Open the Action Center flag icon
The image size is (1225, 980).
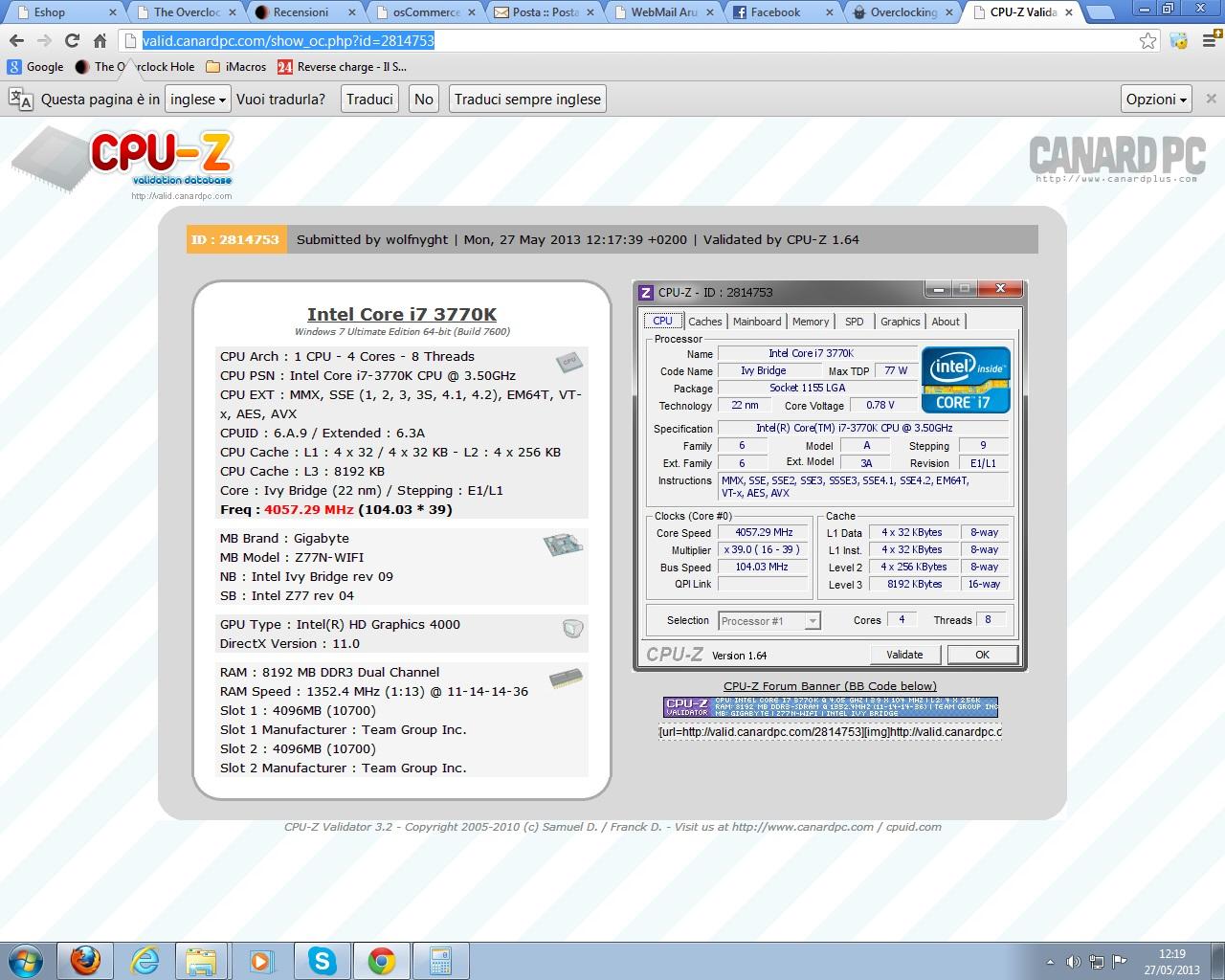point(1120,962)
